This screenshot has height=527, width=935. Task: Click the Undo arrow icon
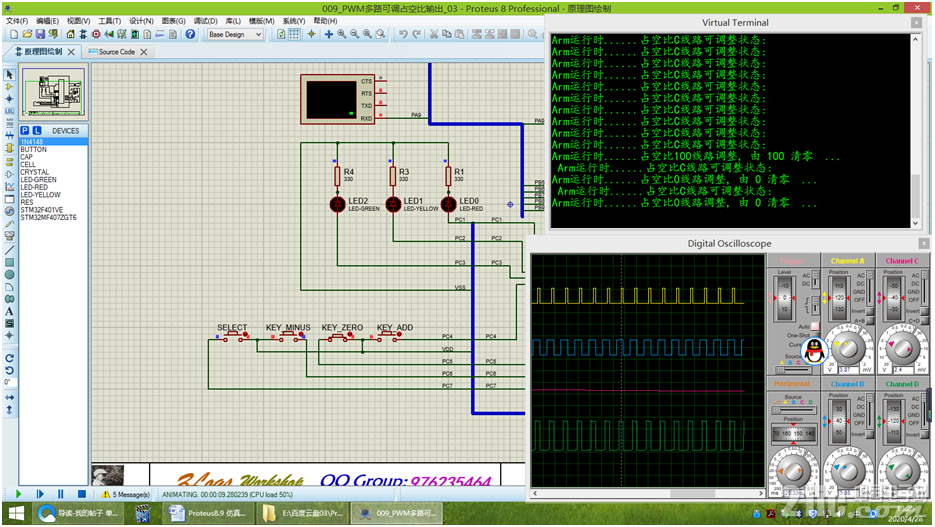coord(403,34)
